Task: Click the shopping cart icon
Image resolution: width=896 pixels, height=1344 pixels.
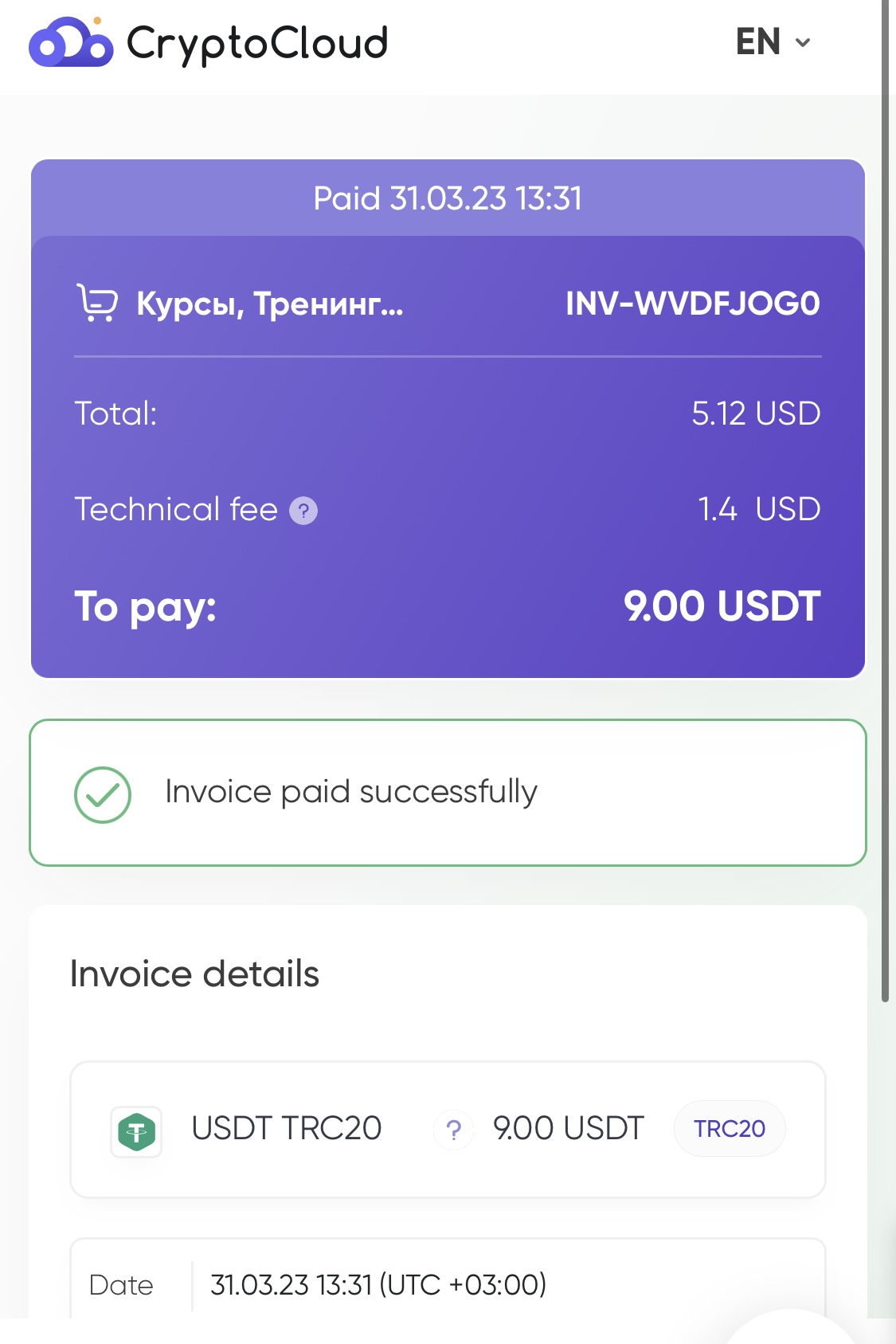Action: point(97,303)
